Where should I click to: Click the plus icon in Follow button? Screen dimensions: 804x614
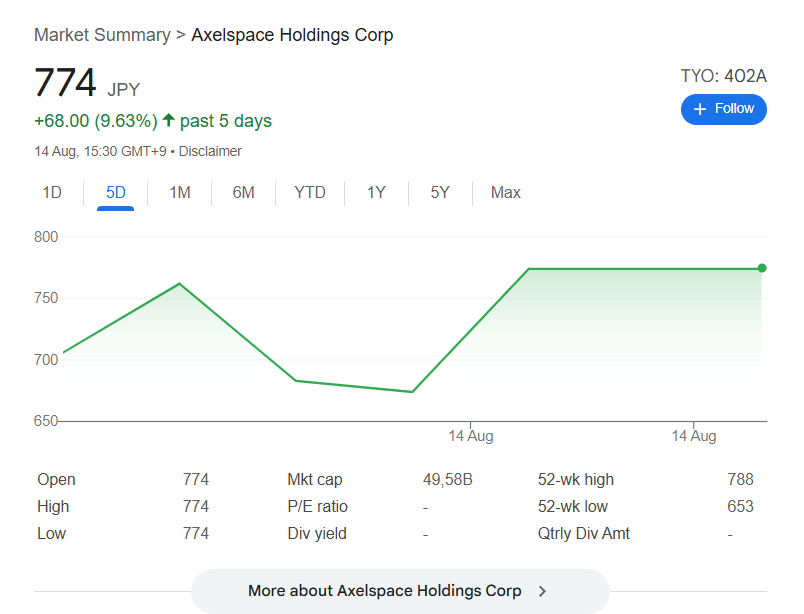(x=699, y=109)
